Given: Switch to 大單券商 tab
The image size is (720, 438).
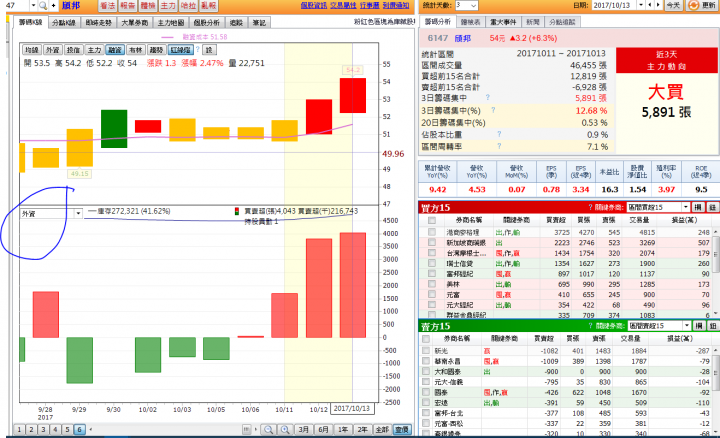Looking at the screenshot, I should (135, 22).
